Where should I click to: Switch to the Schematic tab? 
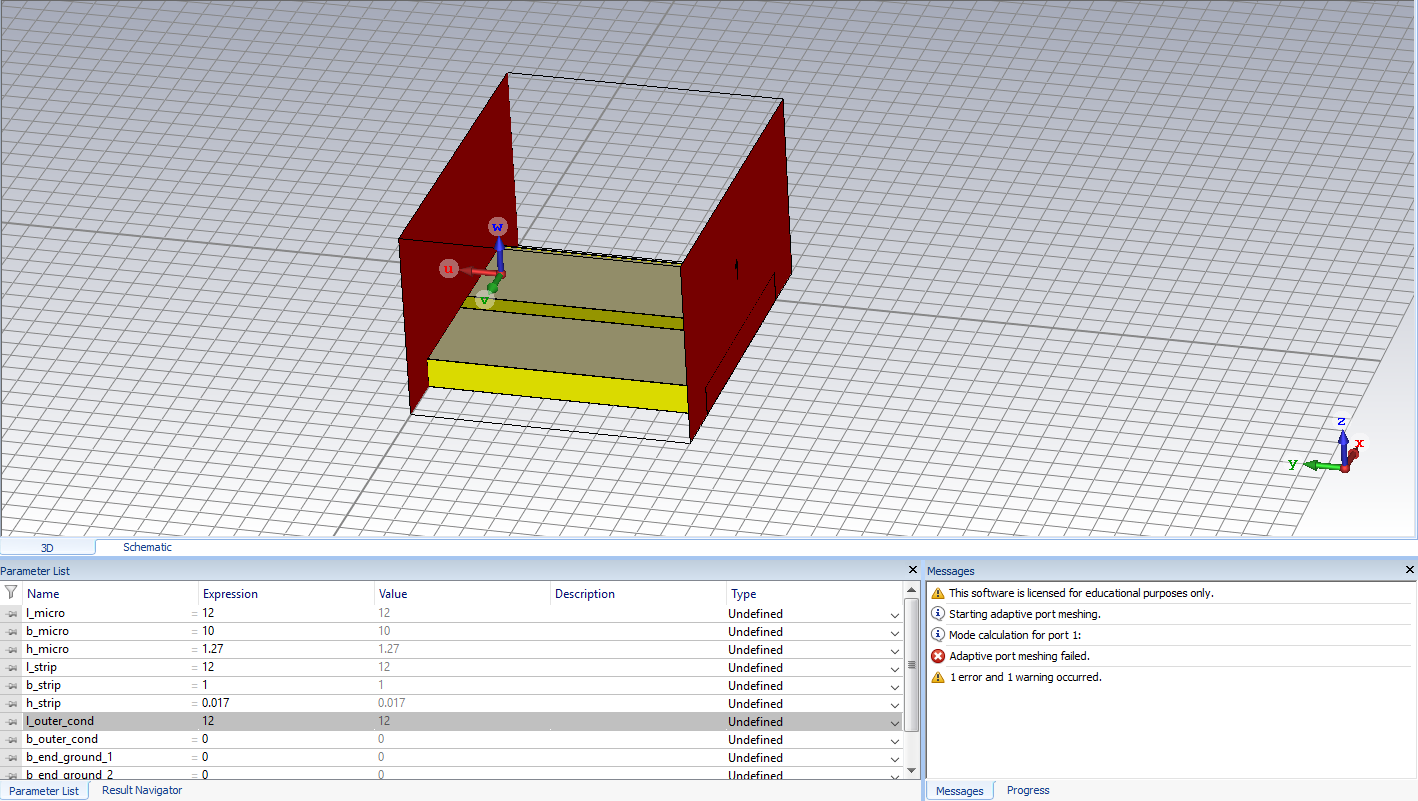(x=147, y=547)
